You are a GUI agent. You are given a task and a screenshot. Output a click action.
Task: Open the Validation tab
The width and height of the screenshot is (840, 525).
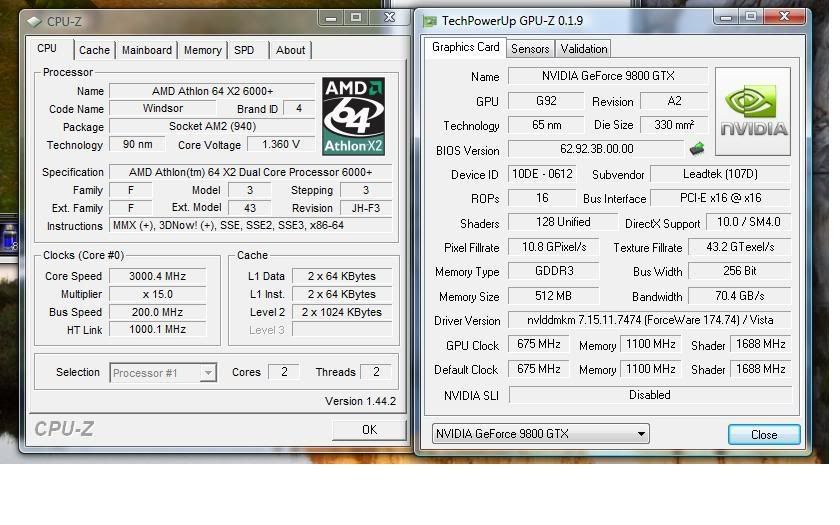point(583,49)
